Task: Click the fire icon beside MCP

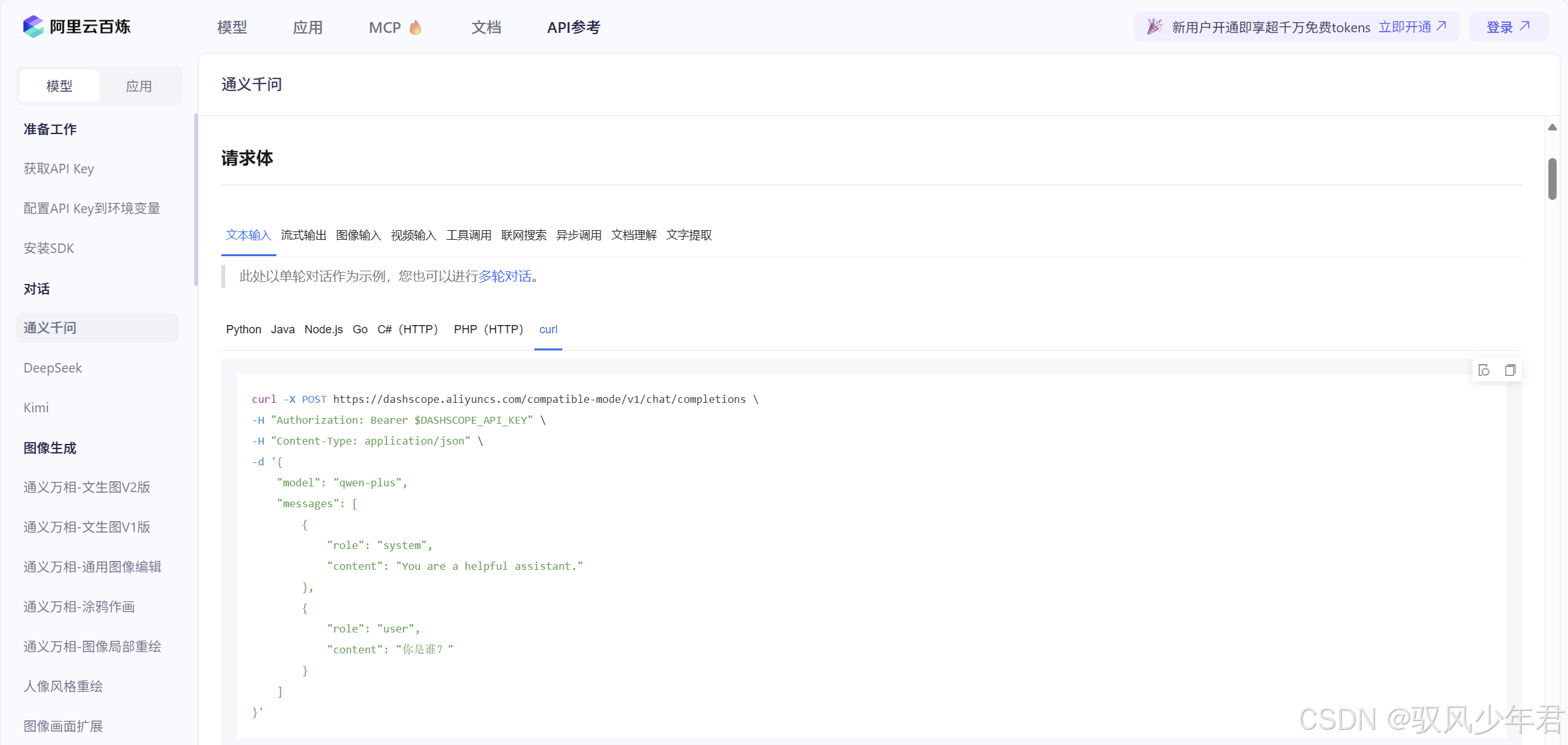Action: coord(416,27)
